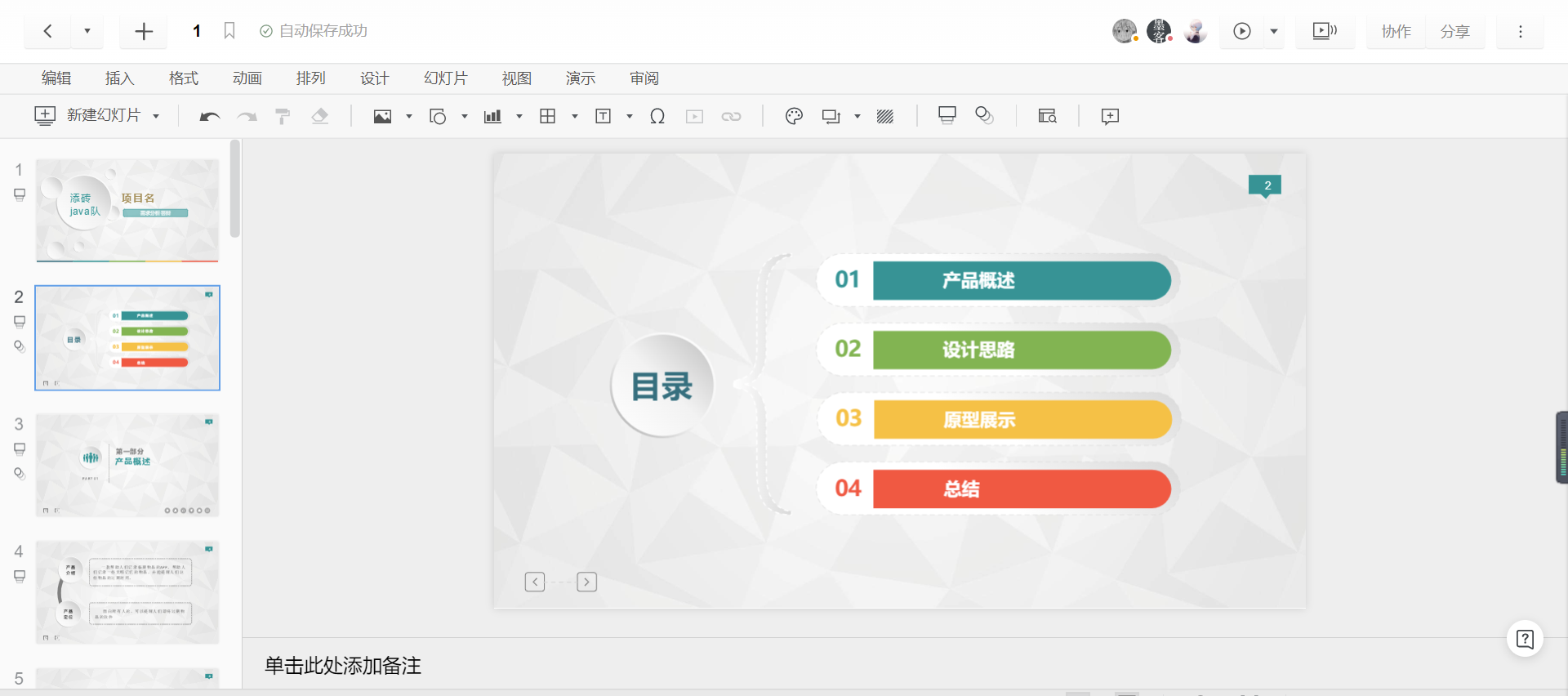
Task: Click the speaker notes toolbar icon
Action: (947, 116)
